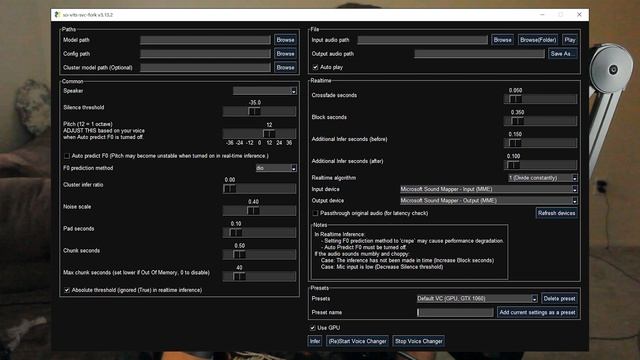
Task: Adjust Additional Infer seconds (after) slider
Action: click(540, 165)
